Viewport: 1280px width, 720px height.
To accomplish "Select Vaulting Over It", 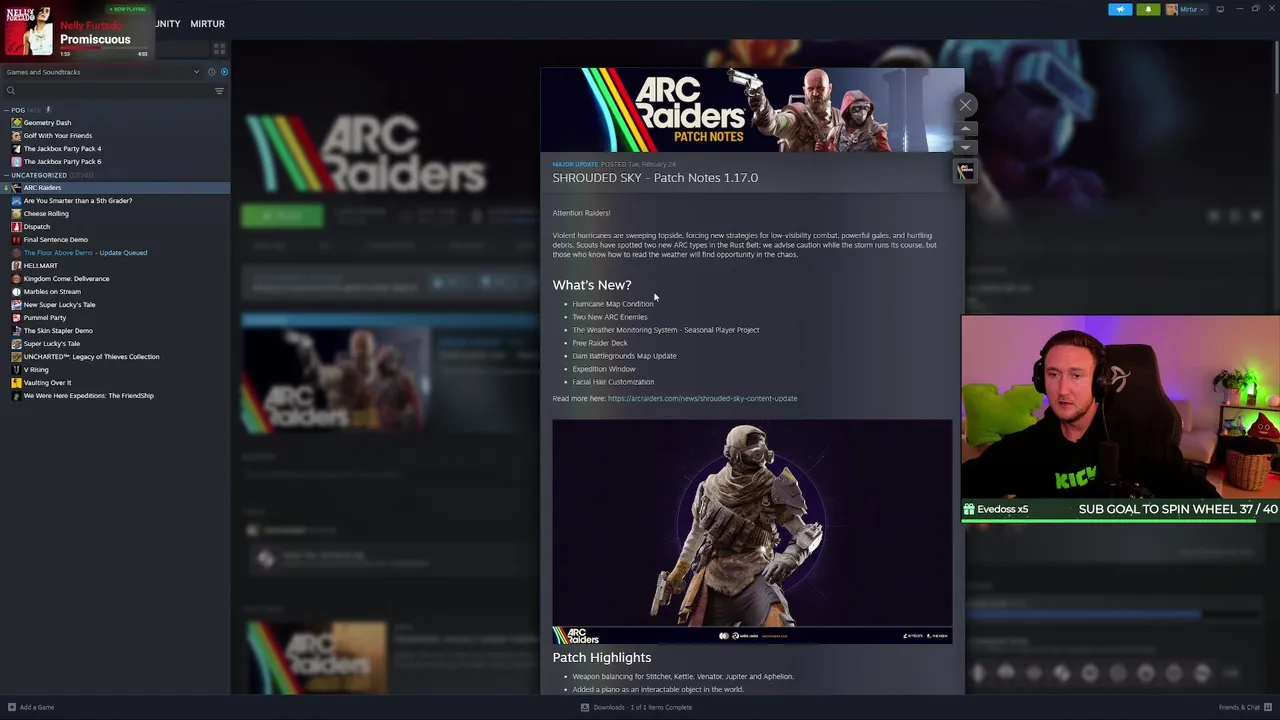I will [48, 383].
